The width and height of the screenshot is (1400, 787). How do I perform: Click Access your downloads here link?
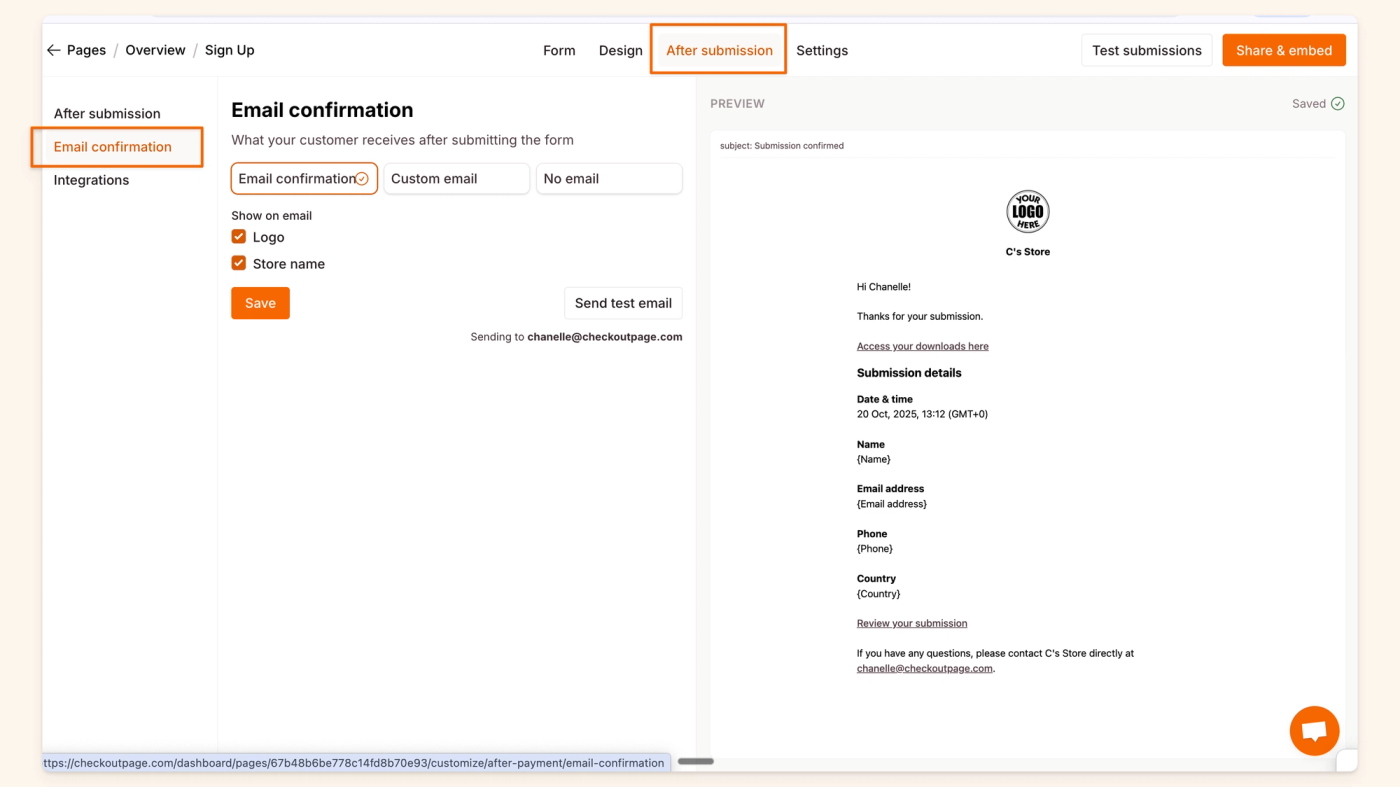coord(922,346)
